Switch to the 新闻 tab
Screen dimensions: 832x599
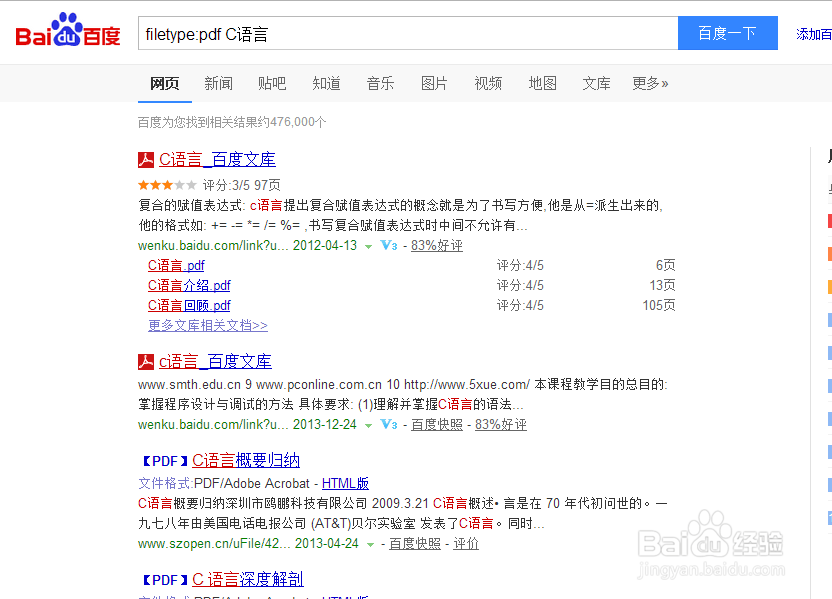(x=219, y=83)
